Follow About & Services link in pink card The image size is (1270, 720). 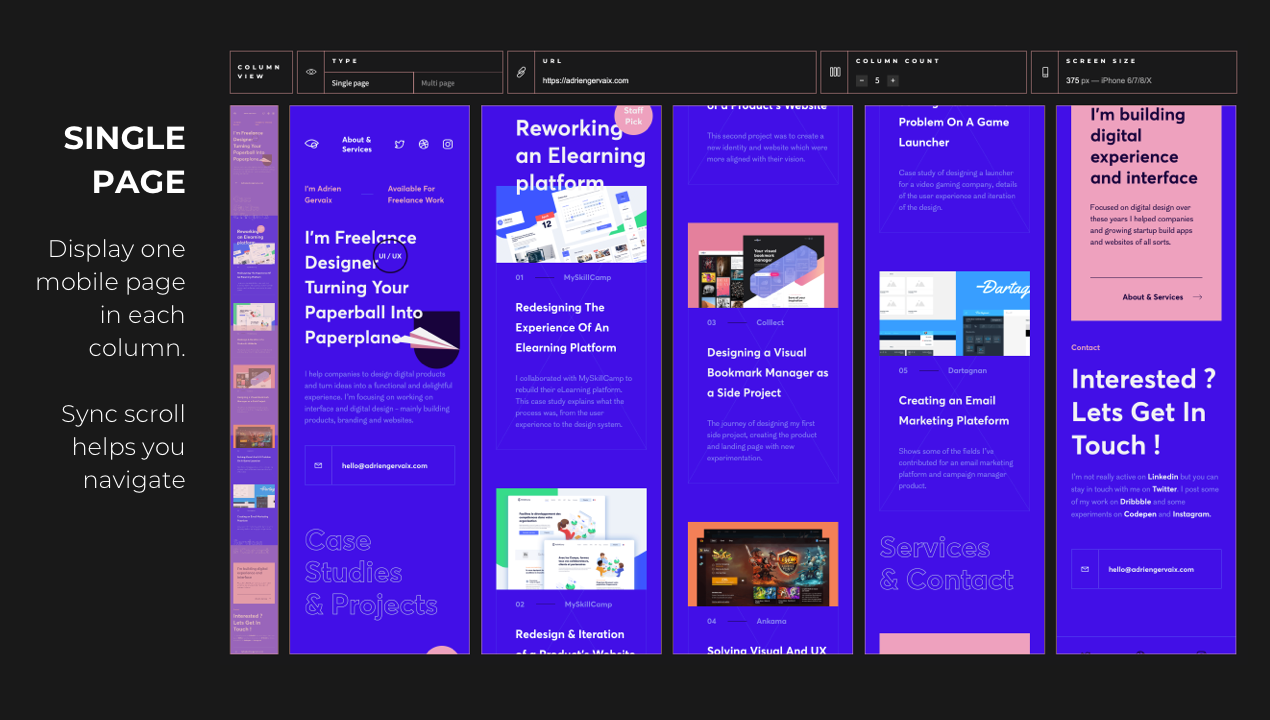1152,297
